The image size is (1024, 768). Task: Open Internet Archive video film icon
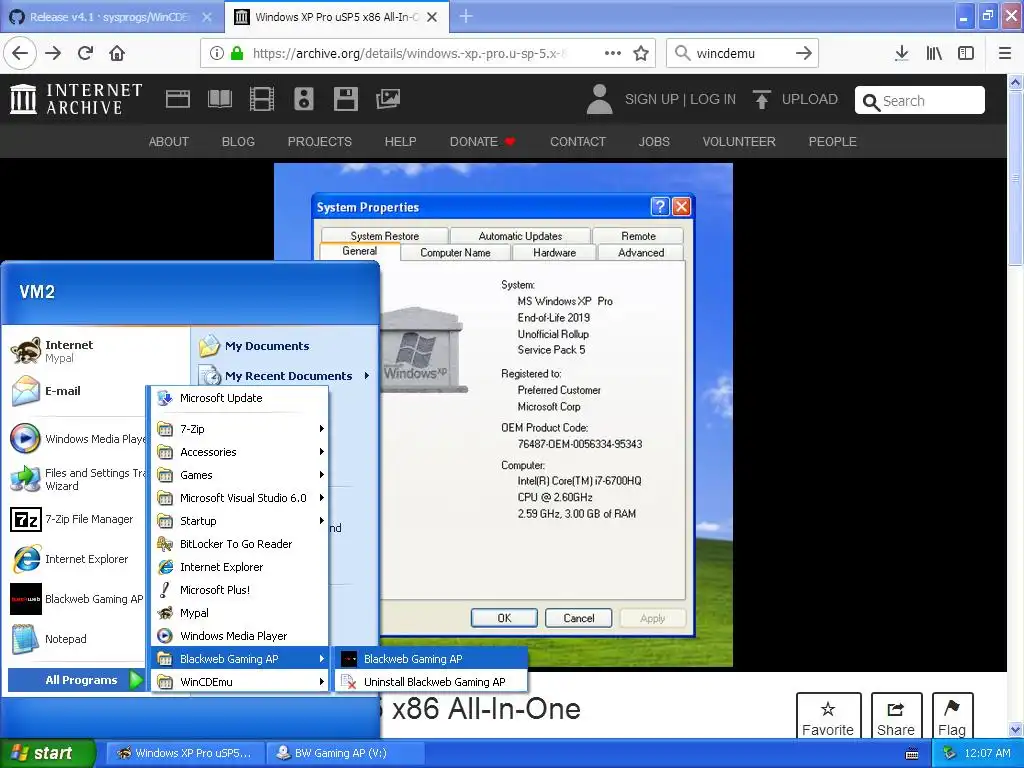click(x=262, y=99)
